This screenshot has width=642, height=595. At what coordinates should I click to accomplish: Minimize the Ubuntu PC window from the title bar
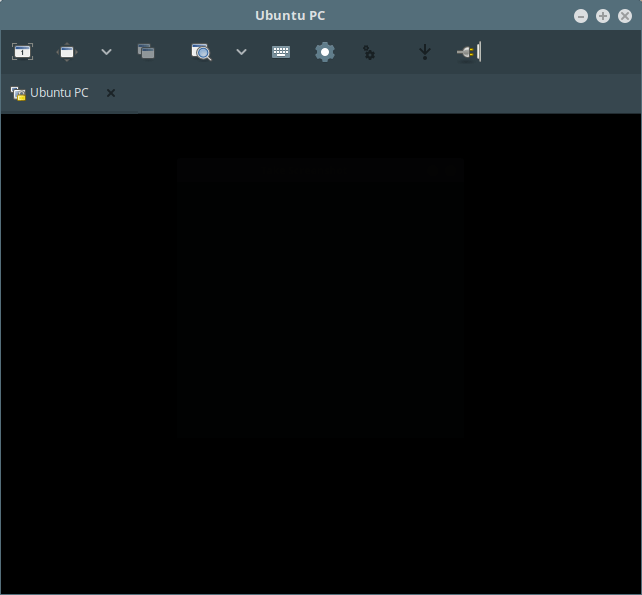coord(581,16)
